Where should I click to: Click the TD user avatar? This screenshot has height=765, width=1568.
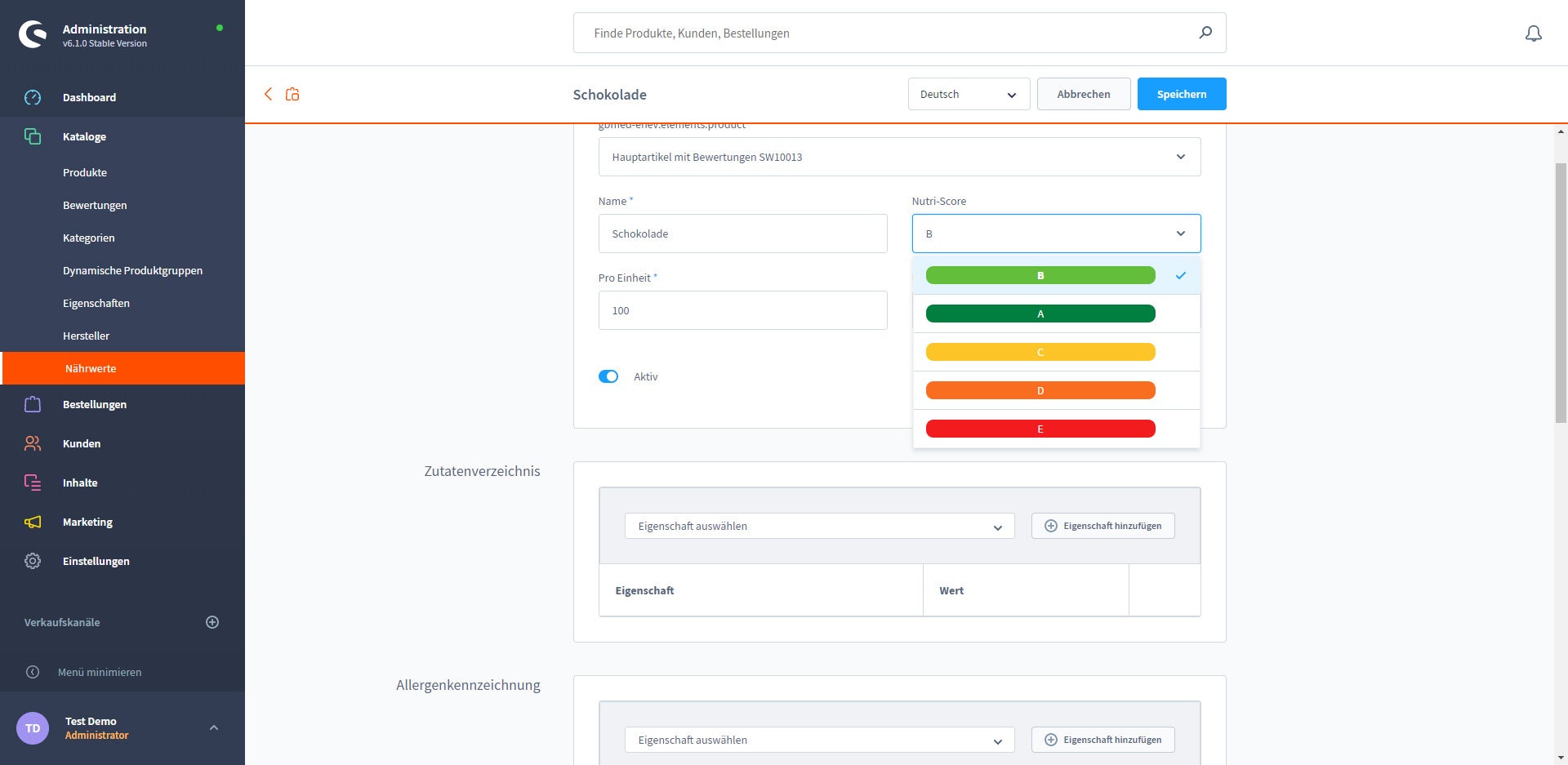tap(33, 728)
